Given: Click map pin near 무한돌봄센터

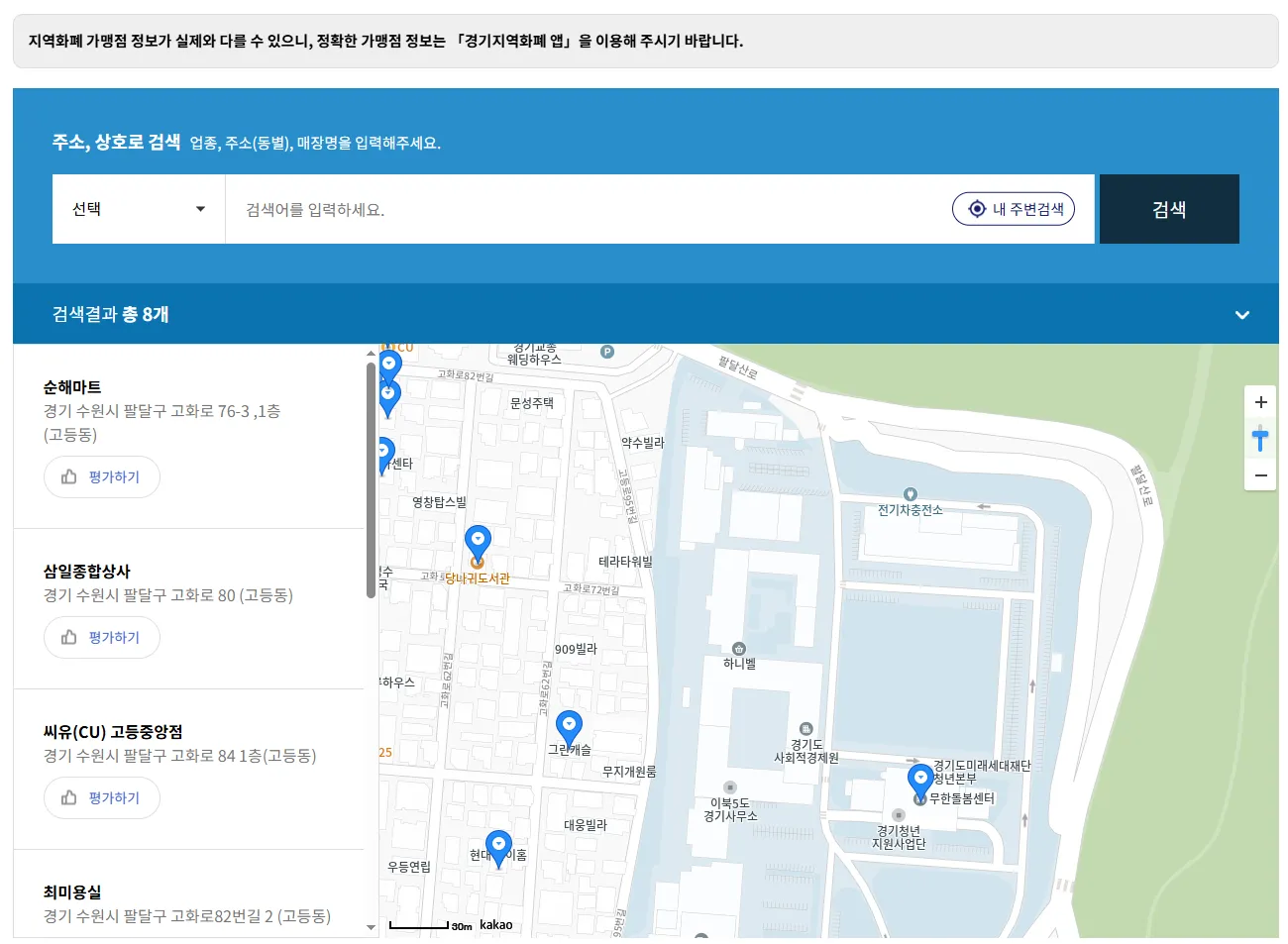Looking at the screenshot, I should (x=920, y=781).
